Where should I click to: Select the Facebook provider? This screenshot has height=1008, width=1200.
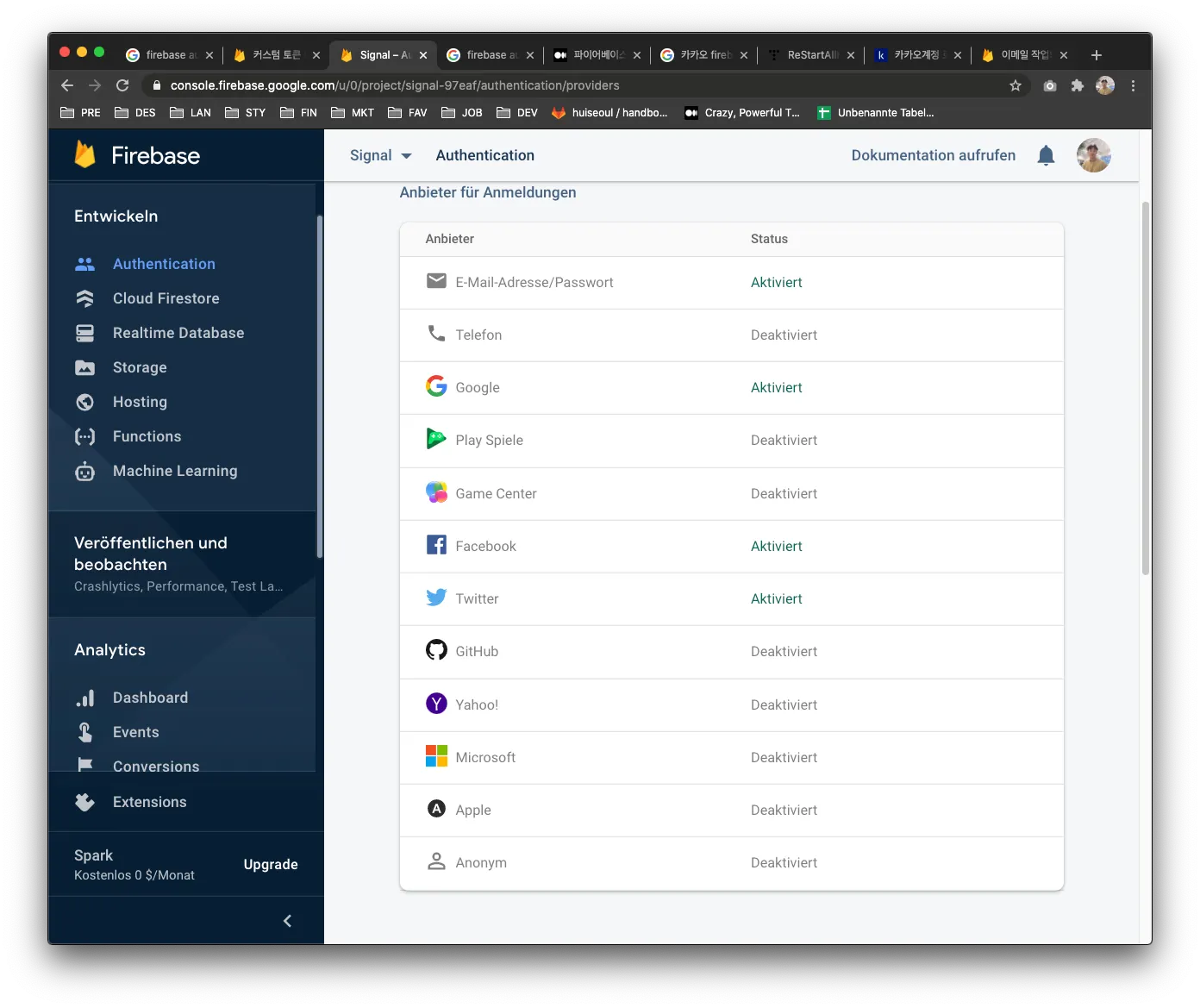[x=731, y=547]
